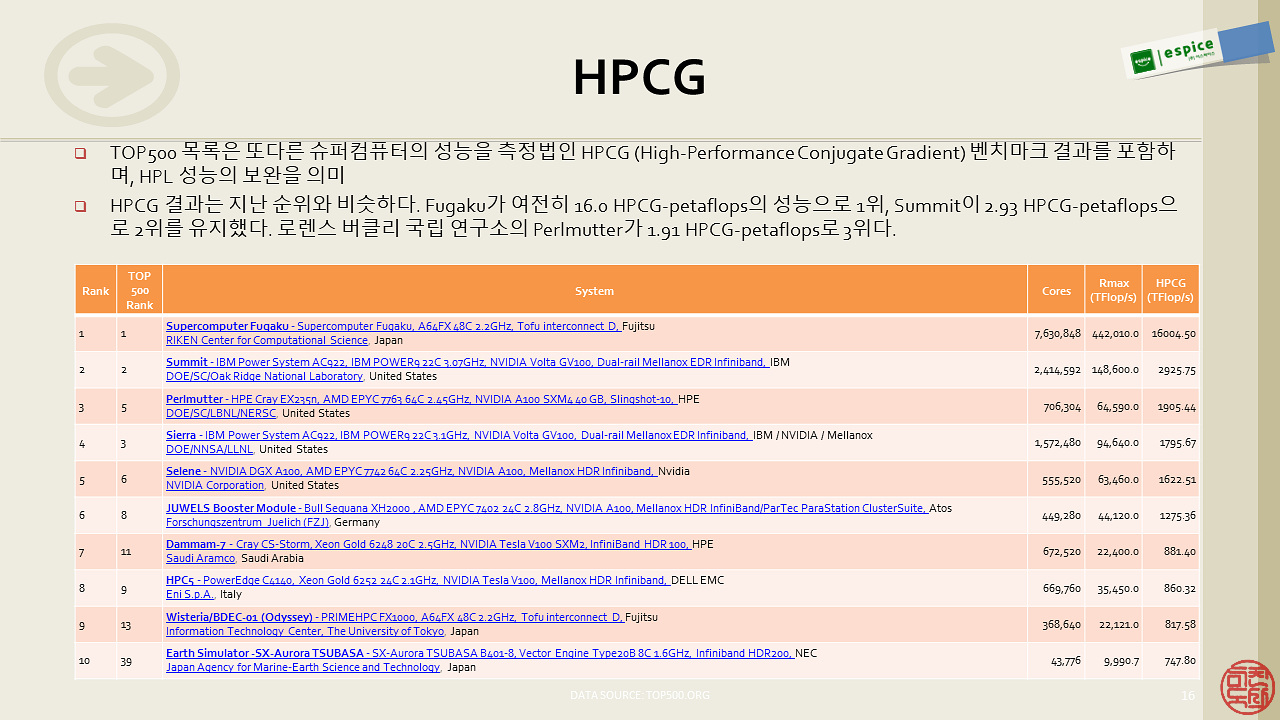This screenshot has height=720, width=1280.
Task: Open the Summit IBM Power System link
Action: click(467, 362)
